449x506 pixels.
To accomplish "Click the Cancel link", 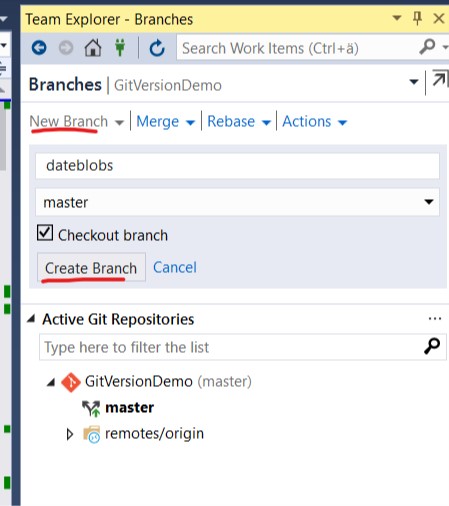I will click(175, 267).
